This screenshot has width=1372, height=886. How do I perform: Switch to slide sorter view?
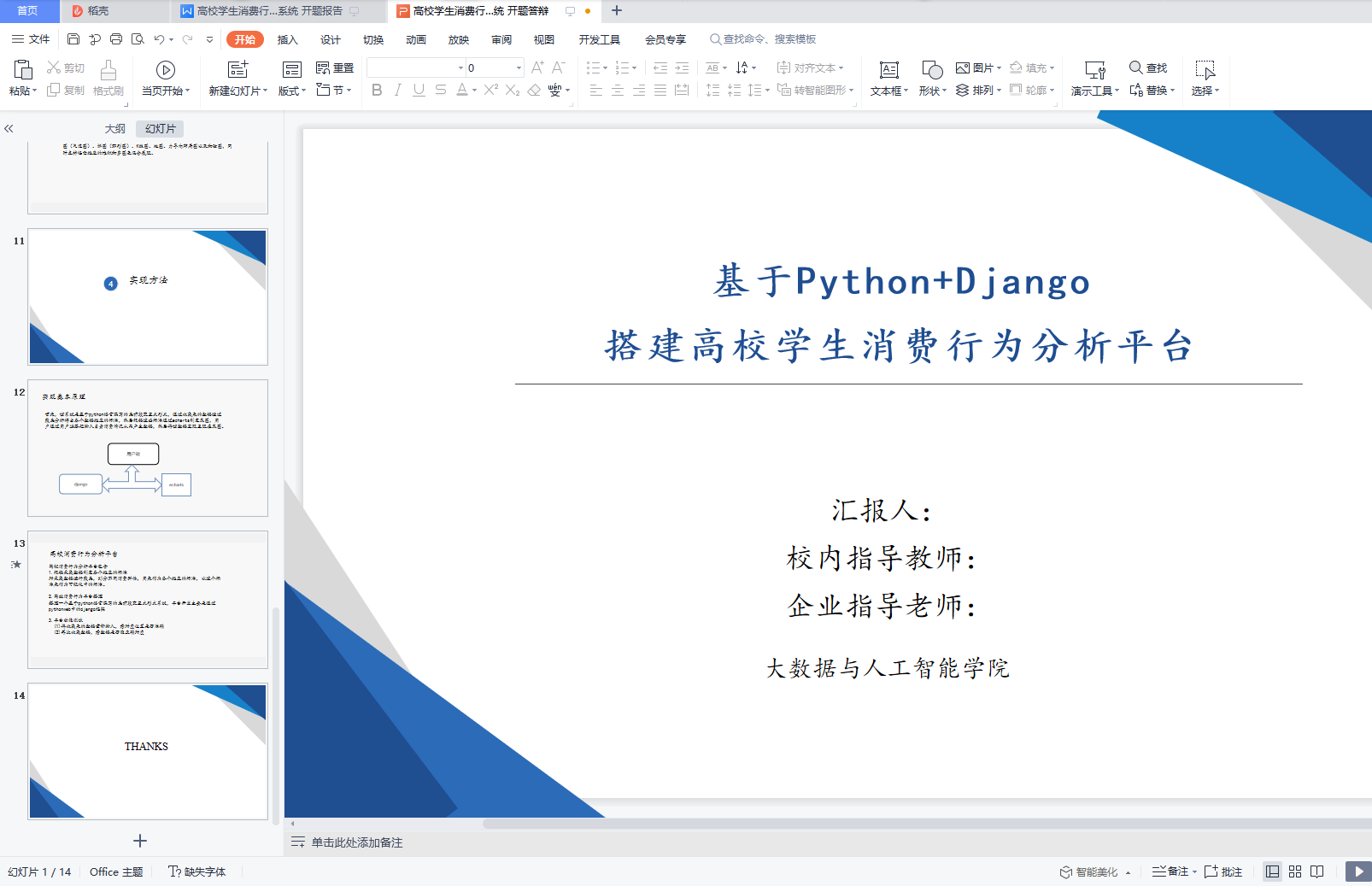(1295, 871)
